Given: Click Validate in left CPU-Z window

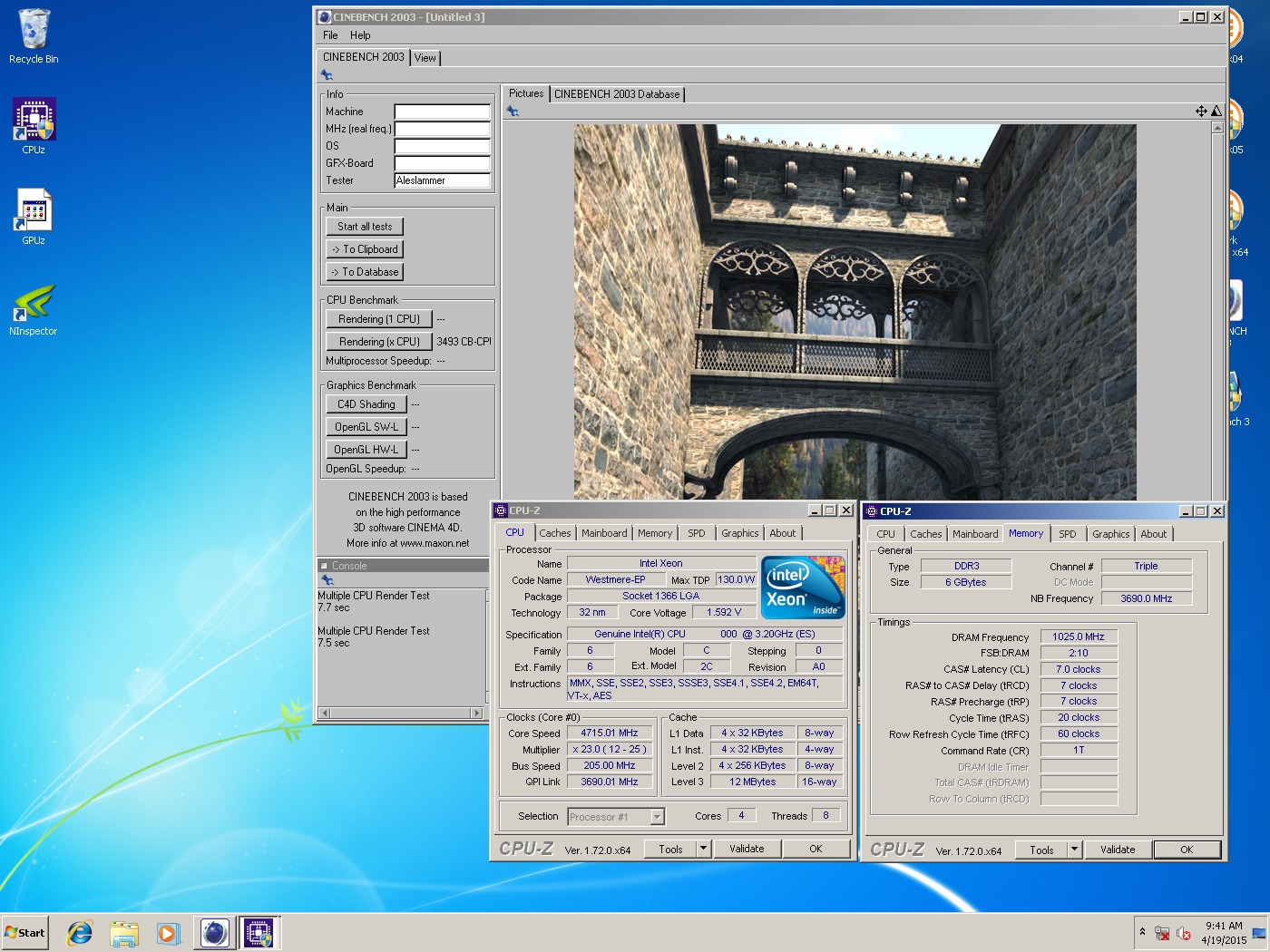Looking at the screenshot, I should [x=747, y=849].
